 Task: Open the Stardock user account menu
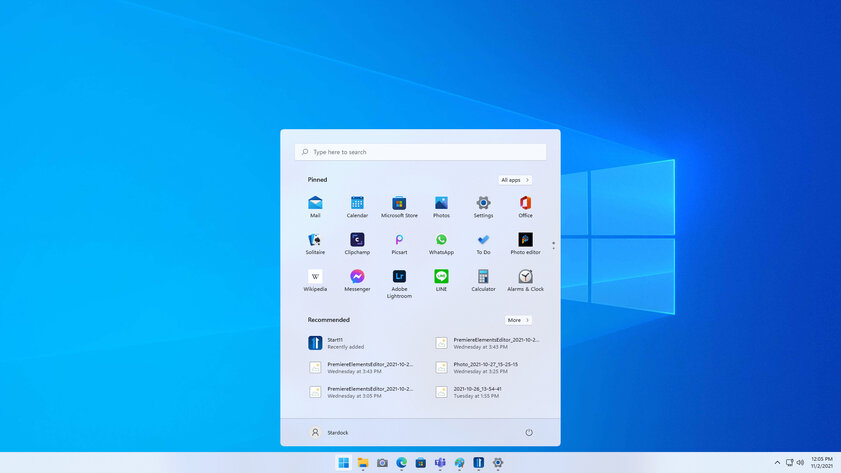[330, 433]
